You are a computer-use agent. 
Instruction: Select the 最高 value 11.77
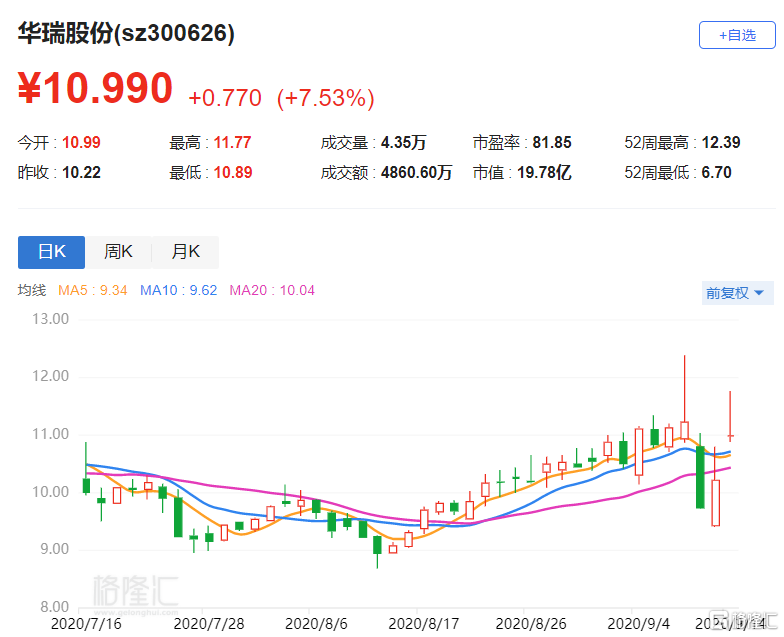point(232,142)
